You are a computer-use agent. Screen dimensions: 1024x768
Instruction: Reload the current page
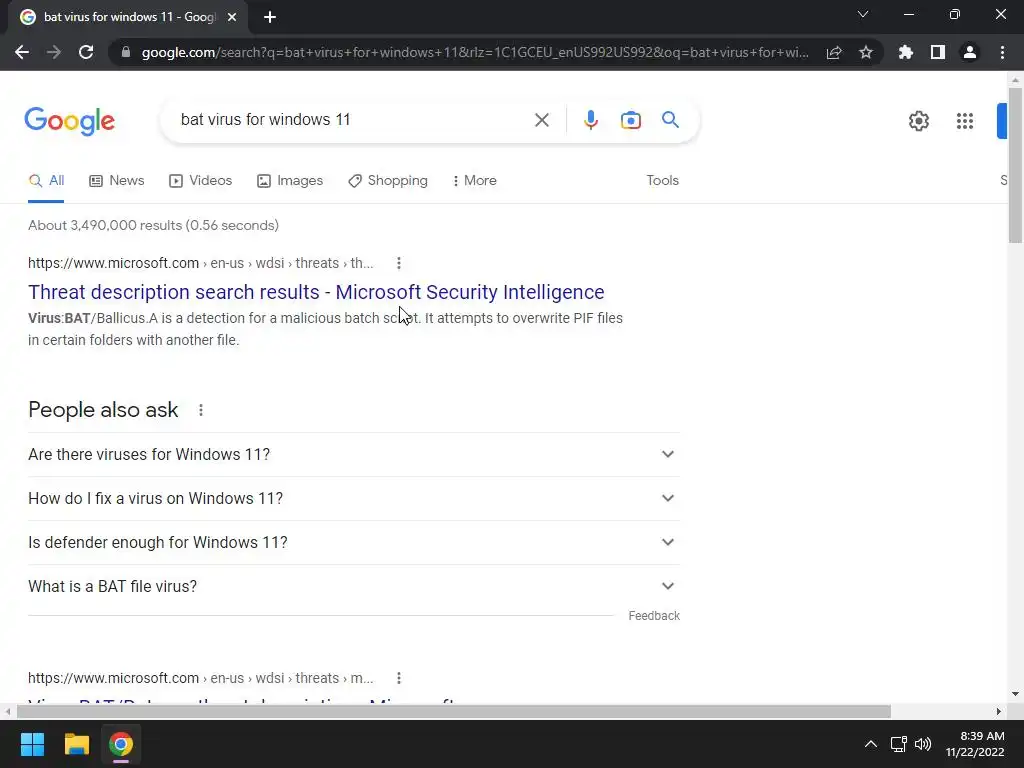pyautogui.click(x=86, y=52)
